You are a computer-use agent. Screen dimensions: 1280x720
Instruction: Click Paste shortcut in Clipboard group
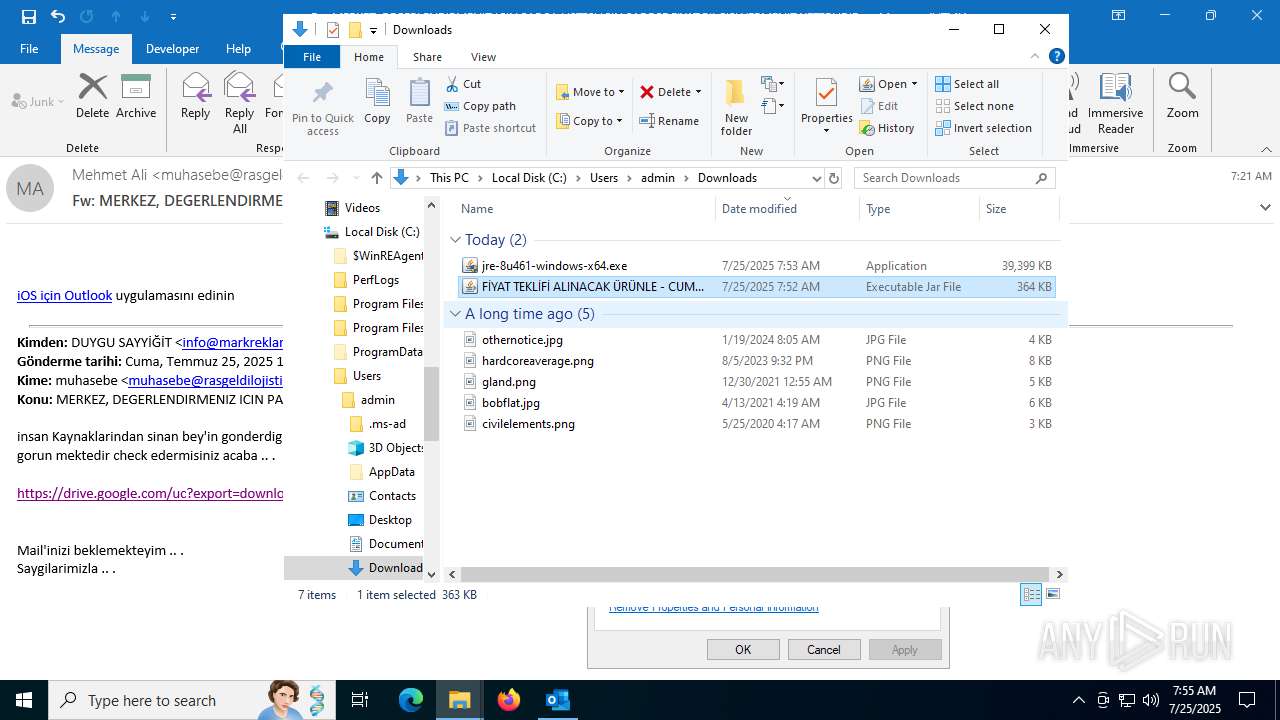[x=491, y=128]
